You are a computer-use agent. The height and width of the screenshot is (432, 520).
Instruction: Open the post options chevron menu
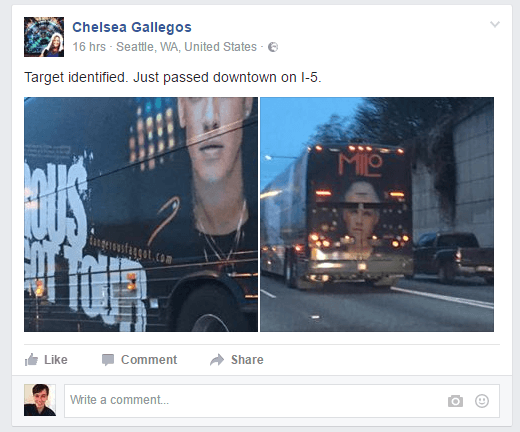[495, 24]
